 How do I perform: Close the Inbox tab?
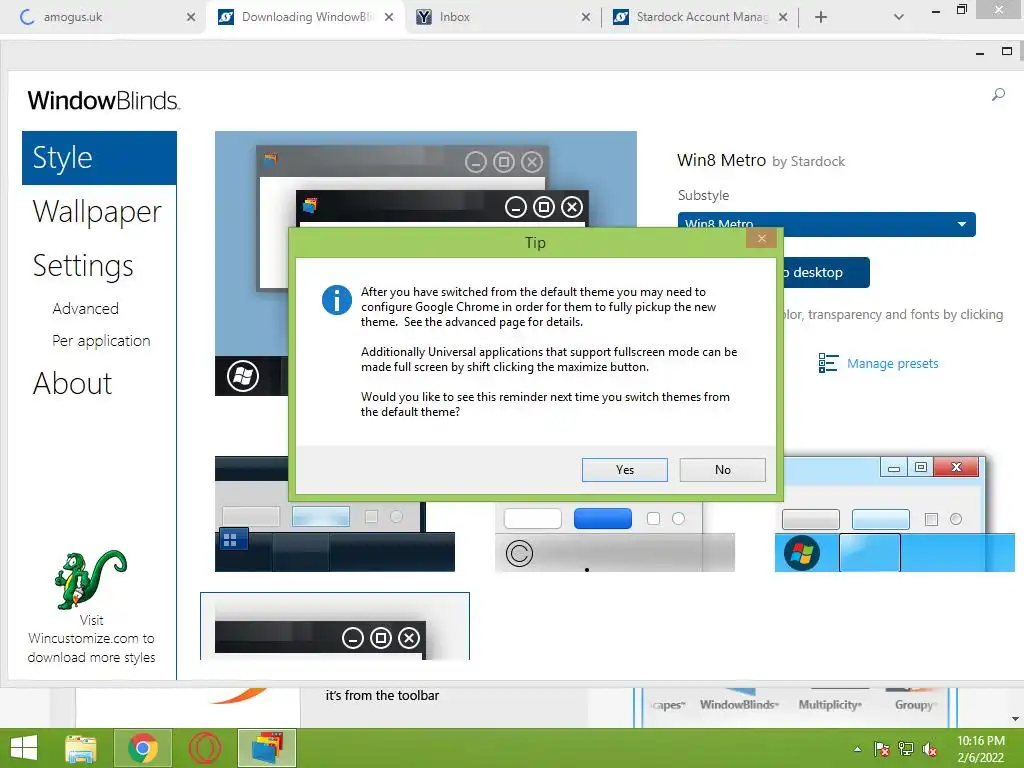[x=586, y=17]
